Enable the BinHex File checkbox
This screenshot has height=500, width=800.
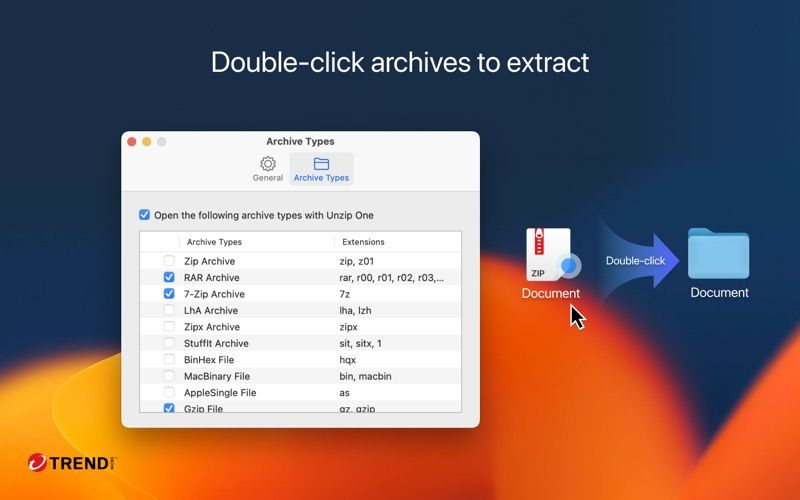169,359
